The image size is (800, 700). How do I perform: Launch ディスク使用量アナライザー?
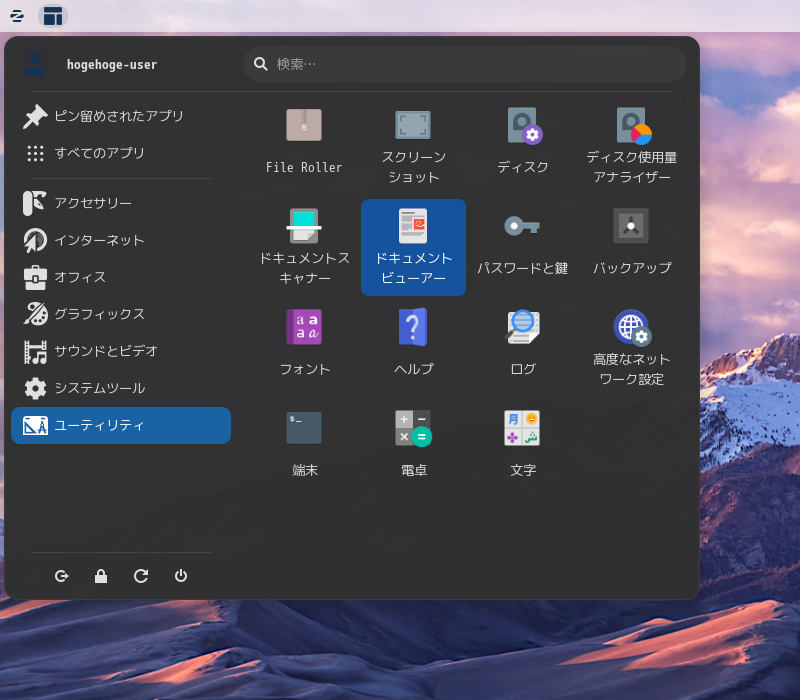click(632, 144)
